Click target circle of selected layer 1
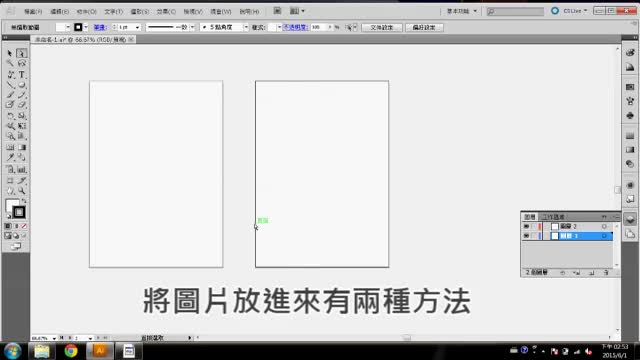 (604, 236)
